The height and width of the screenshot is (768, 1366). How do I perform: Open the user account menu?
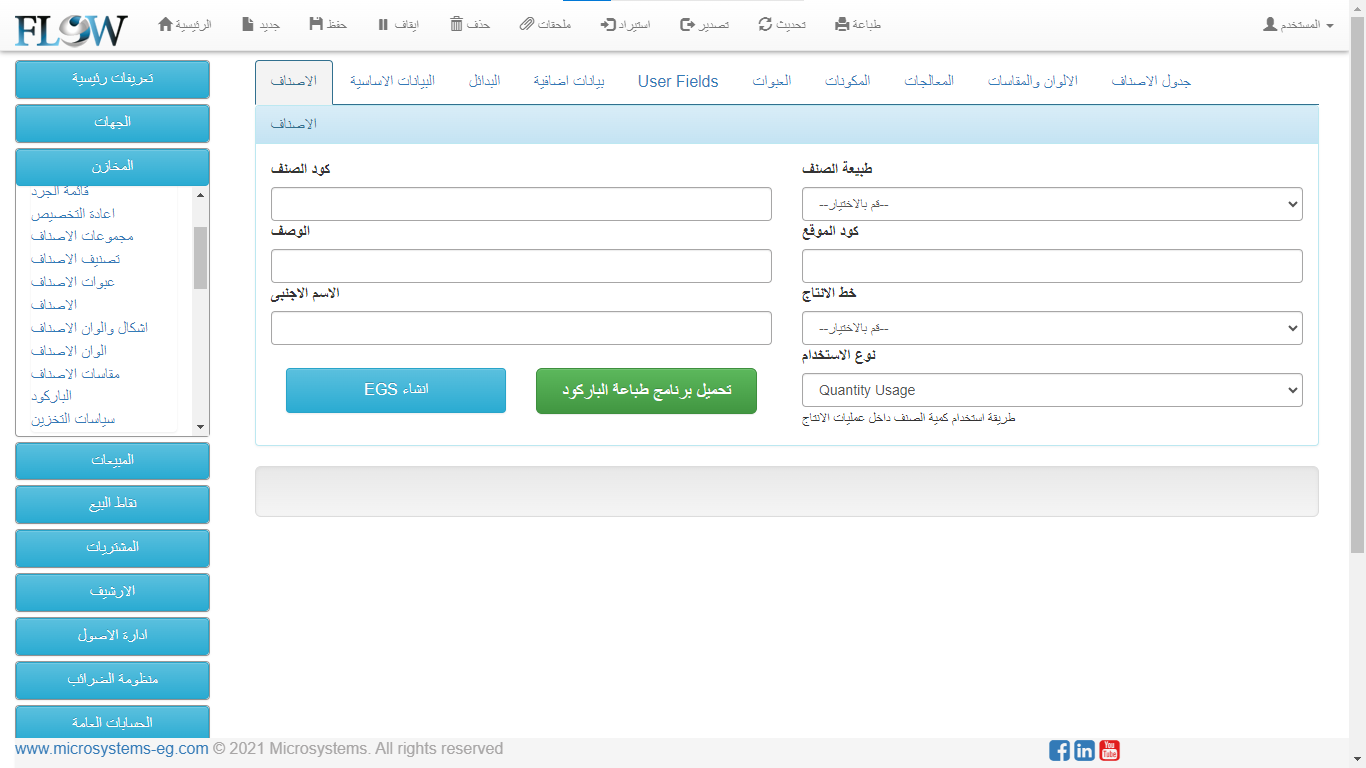[1298, 24]
